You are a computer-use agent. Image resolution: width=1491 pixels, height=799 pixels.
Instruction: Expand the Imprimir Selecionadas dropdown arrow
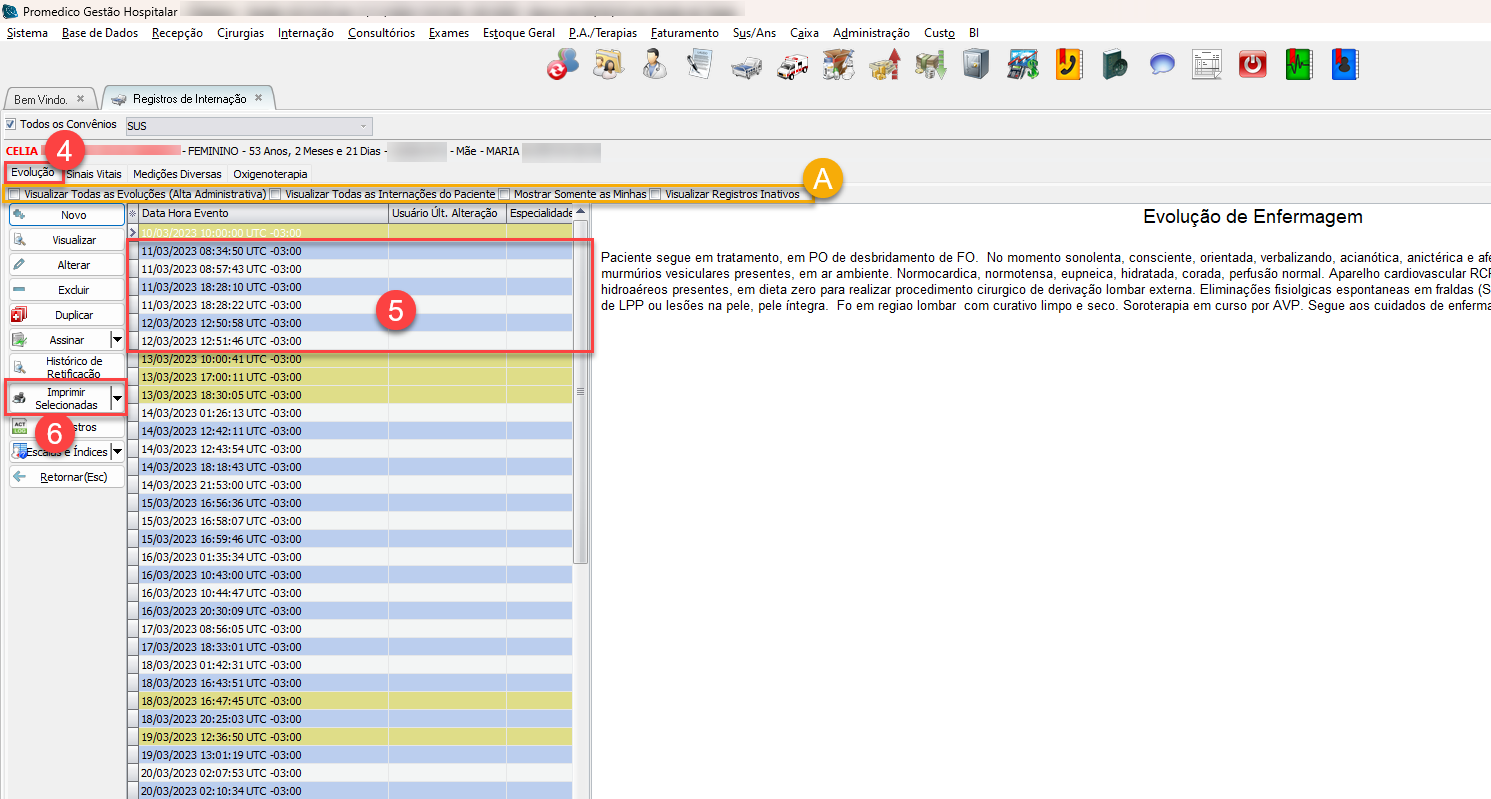pos(117,398)
